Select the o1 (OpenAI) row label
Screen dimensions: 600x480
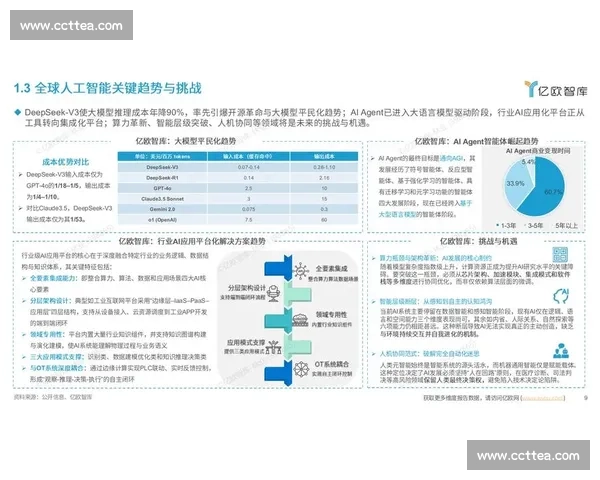162,220
